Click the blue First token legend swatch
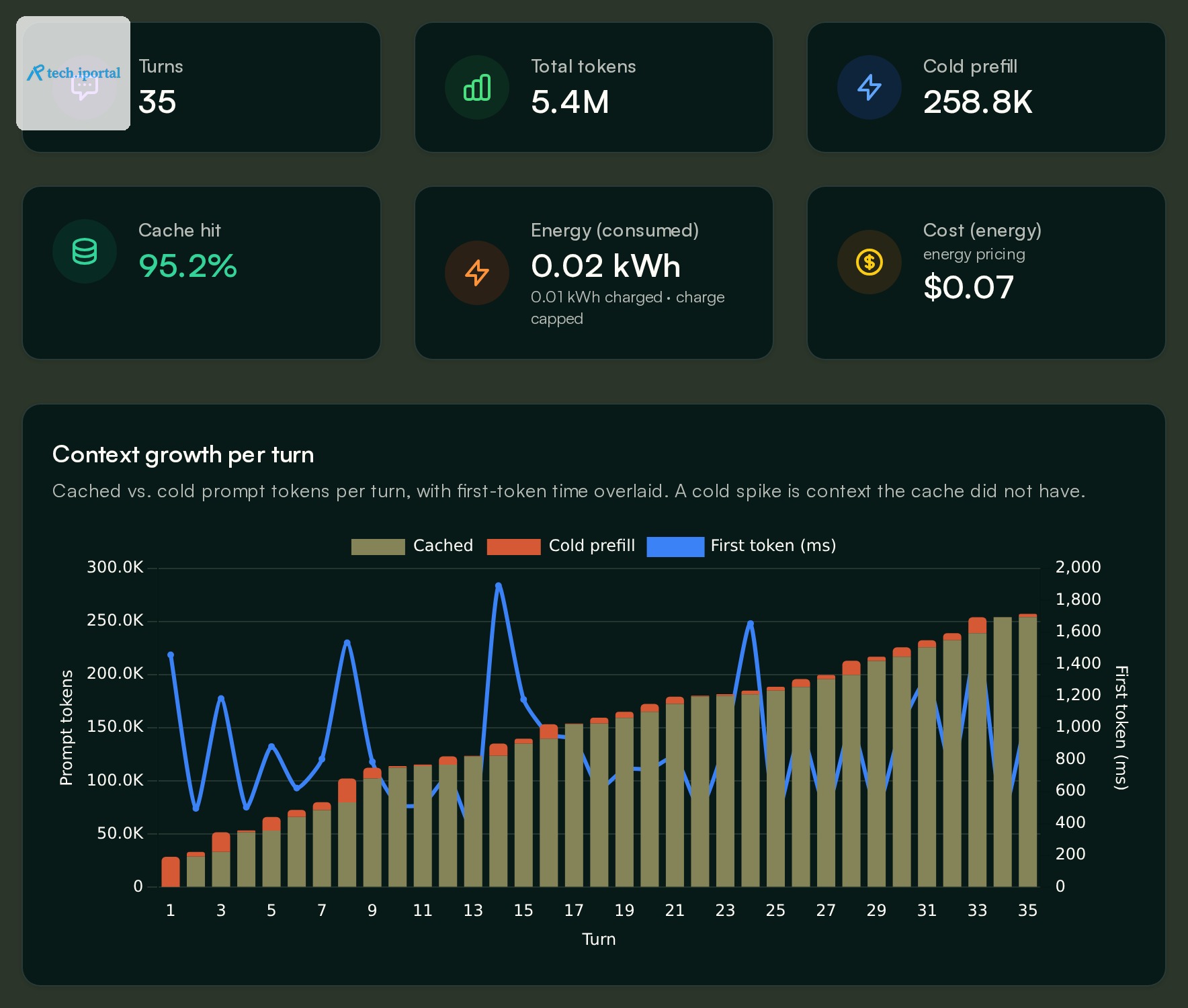 click(675, 546)
